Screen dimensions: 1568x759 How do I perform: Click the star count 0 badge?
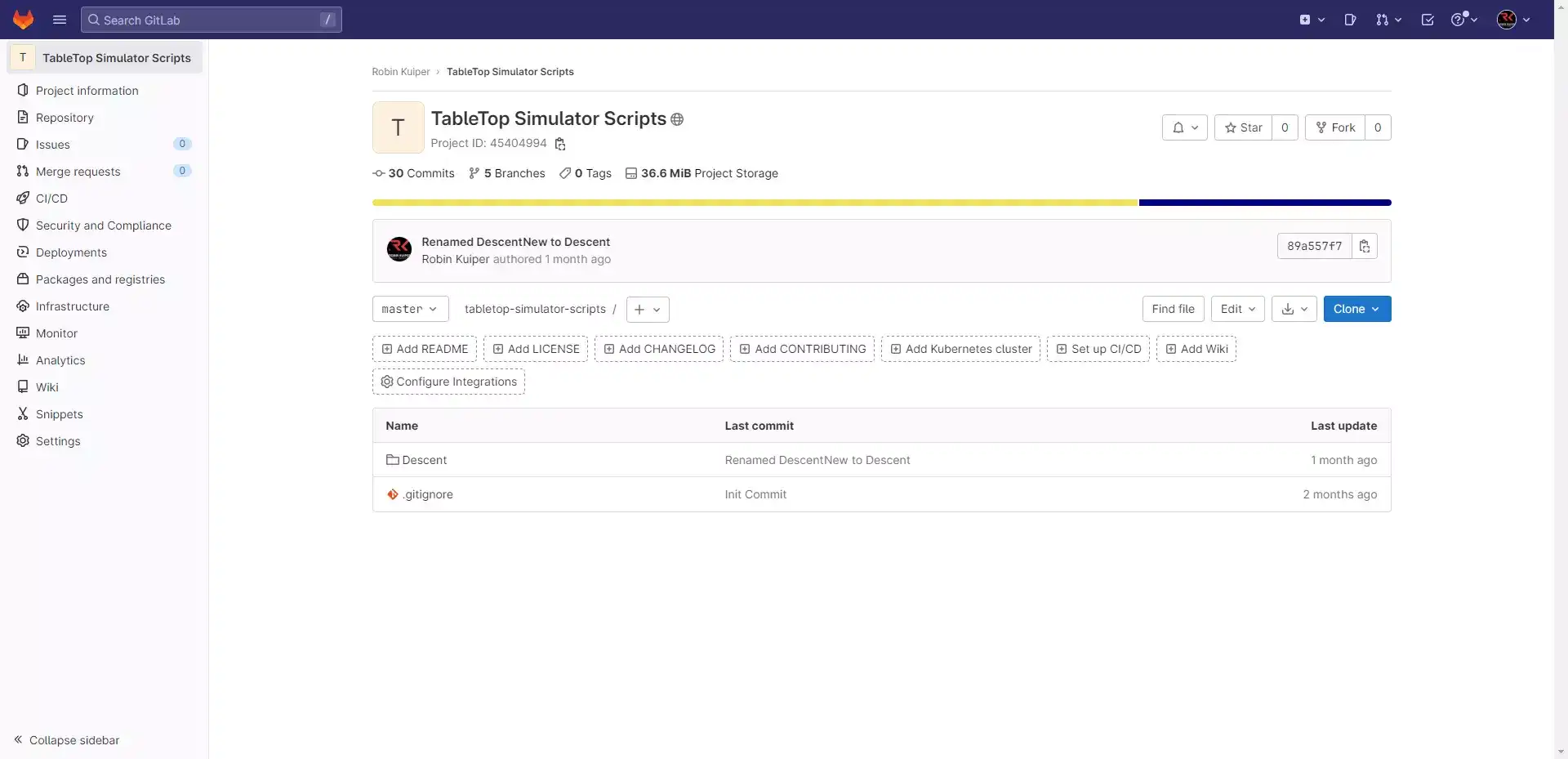pos(1285,127)
